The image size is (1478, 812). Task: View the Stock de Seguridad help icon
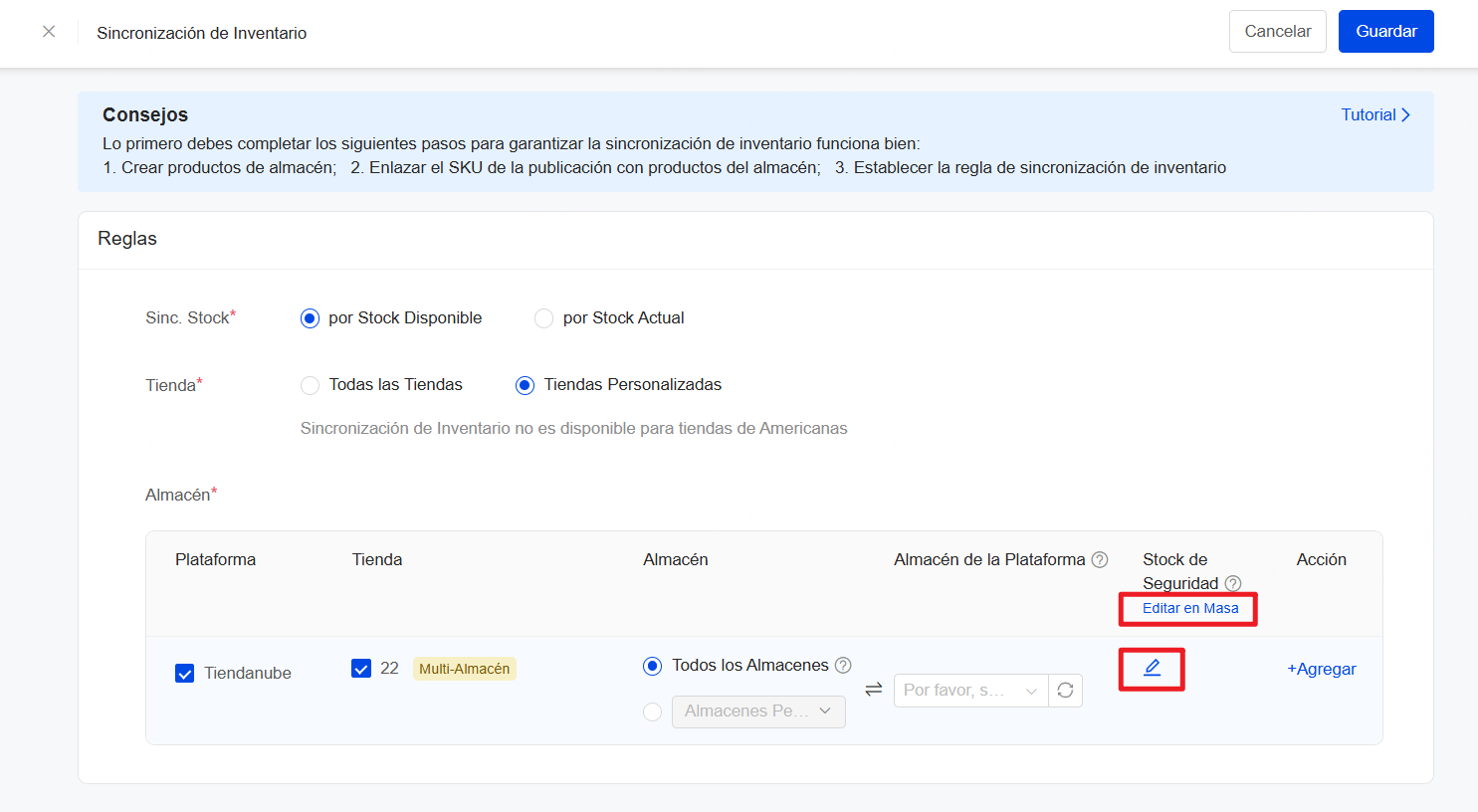point(1233,583)
